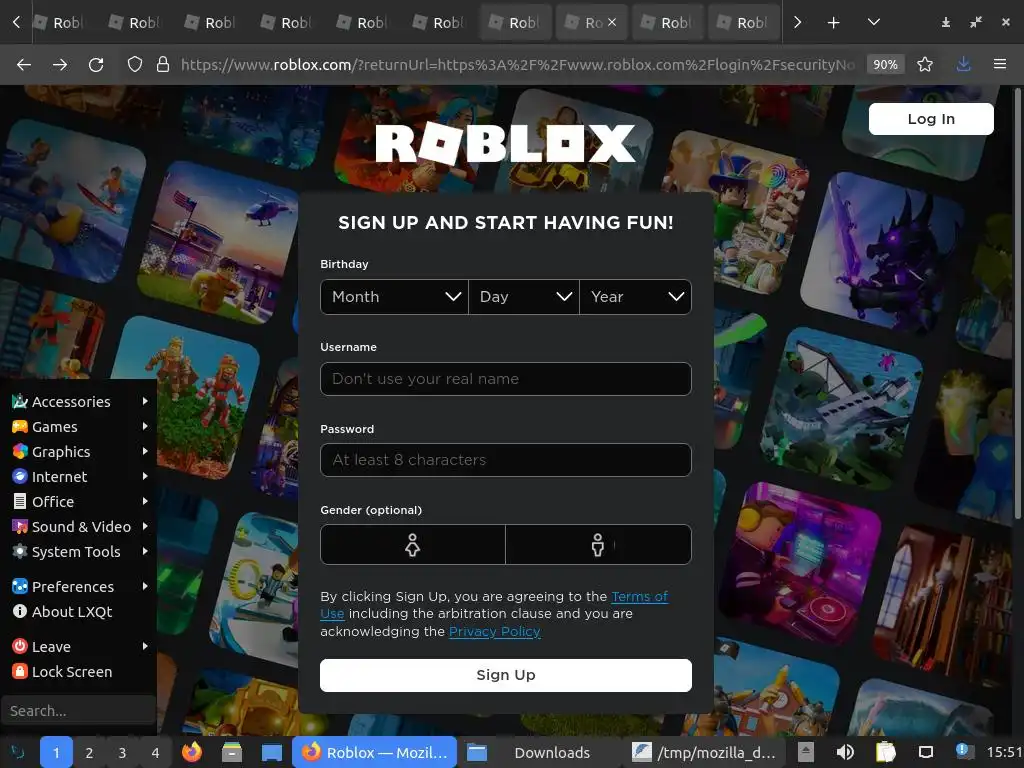The width and height of the screenshot is (1024, 768).
Task: Select male gender icon option
Action: click(x=598, y=545)
